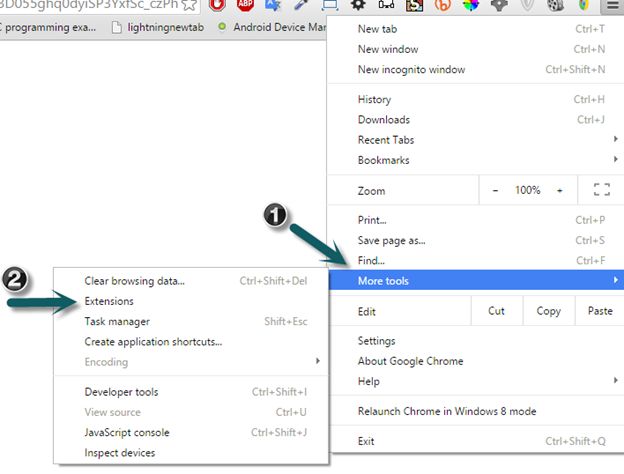Choose Print from the menu
The image size is (624, 474).
(x=476, y=220)
